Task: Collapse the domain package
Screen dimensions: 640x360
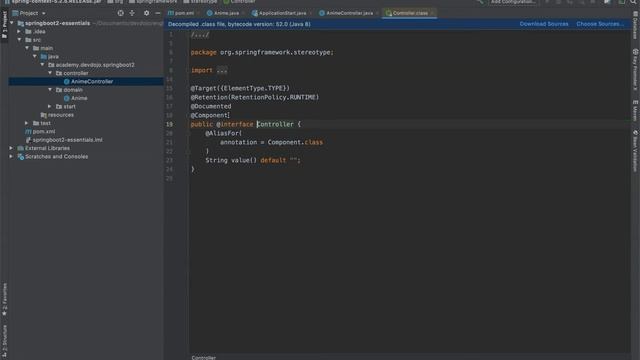Action: pos(50,90)
